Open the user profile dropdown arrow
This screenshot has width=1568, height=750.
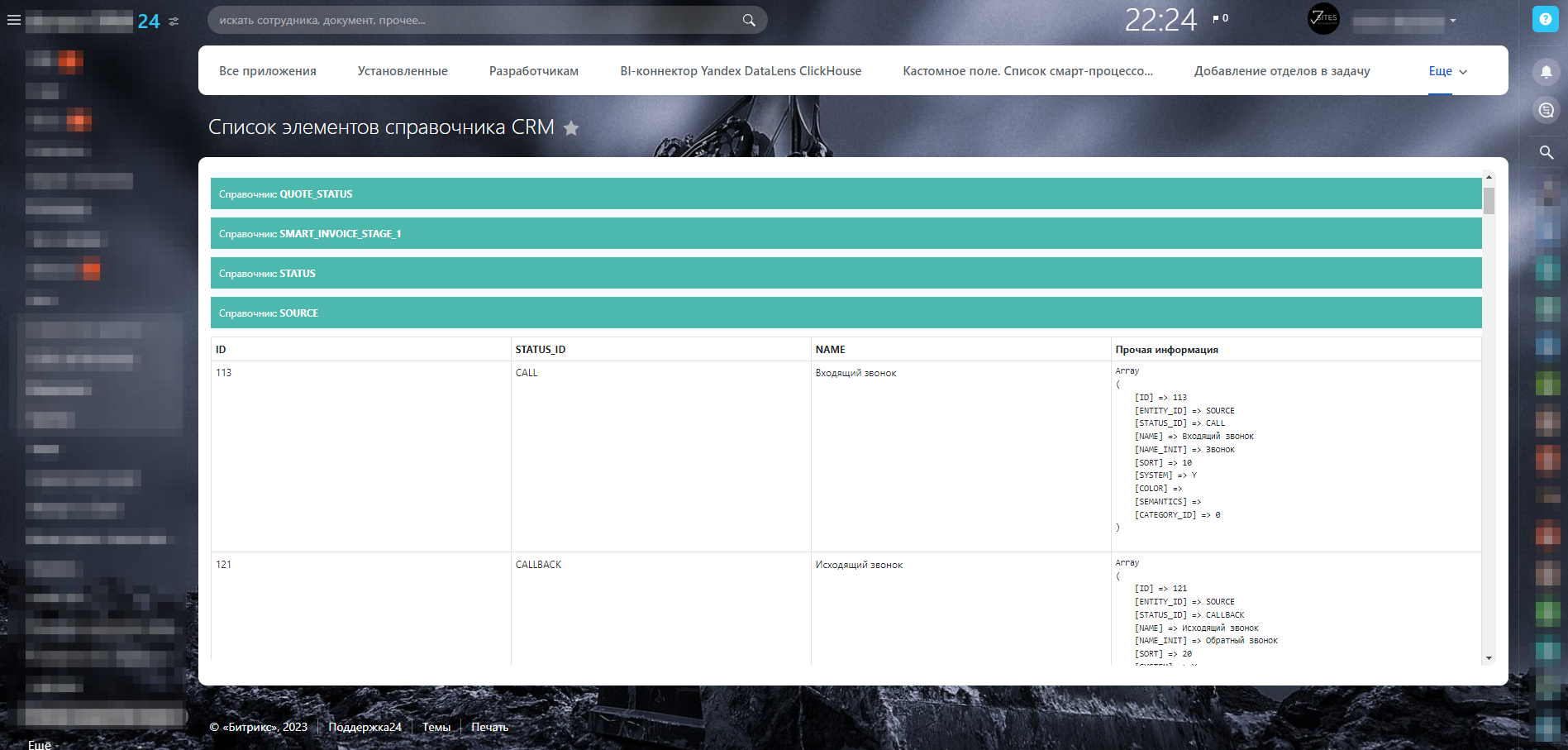1453,21
